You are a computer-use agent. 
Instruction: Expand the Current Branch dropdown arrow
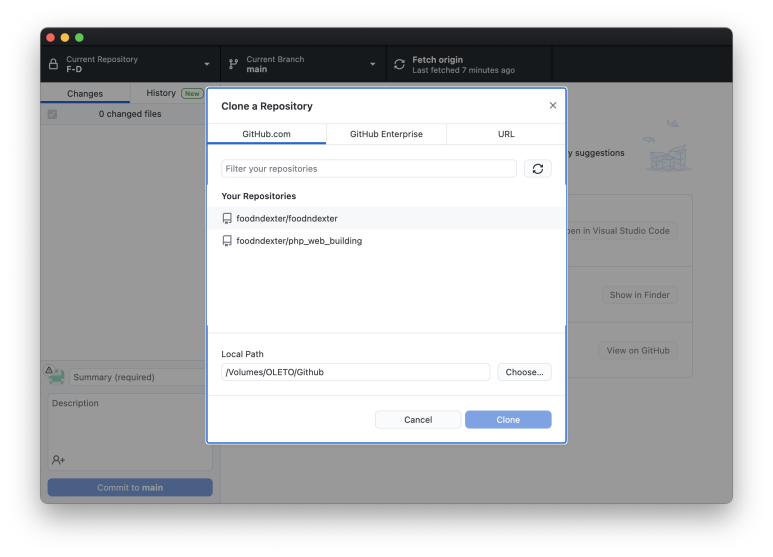tap(373, 64)
